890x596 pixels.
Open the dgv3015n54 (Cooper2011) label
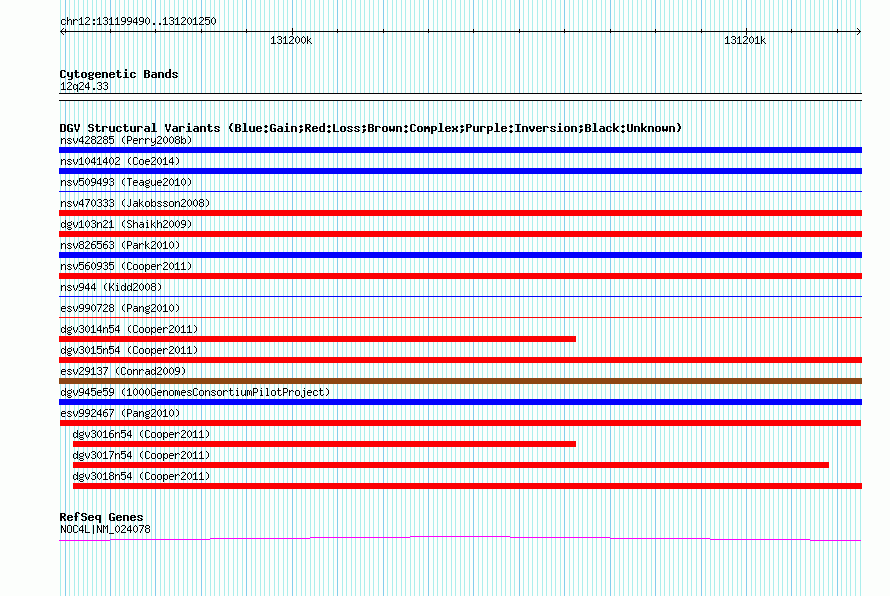pos(129,350)
